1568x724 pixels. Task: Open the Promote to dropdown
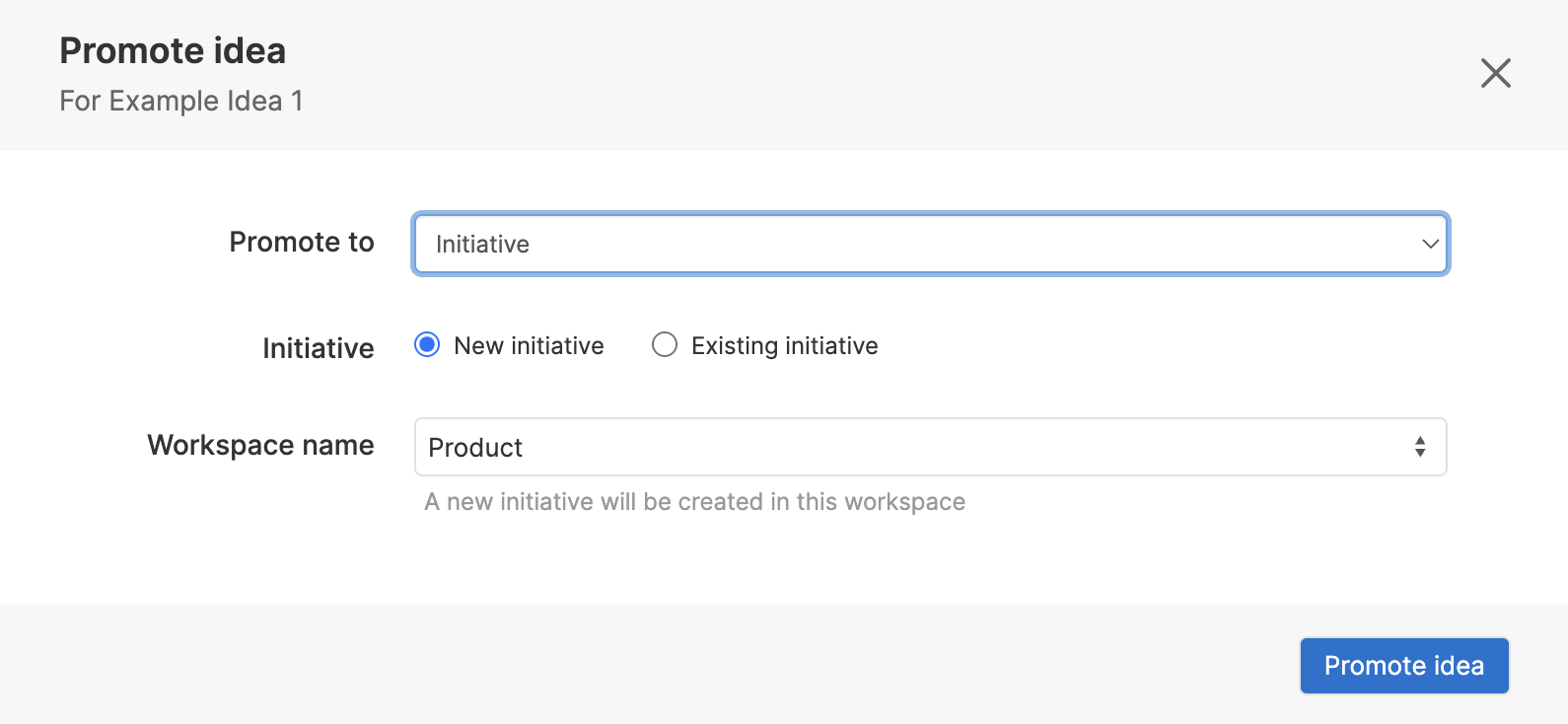(929, 244)
